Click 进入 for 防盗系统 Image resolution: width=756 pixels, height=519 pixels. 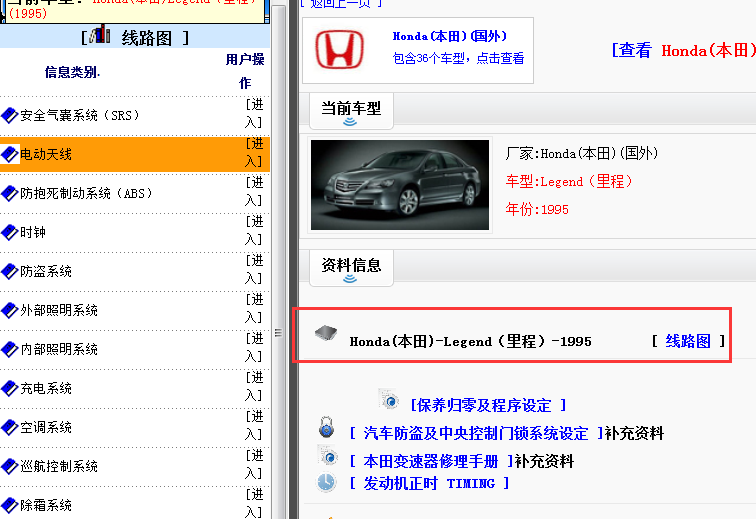pyautogui.click(x=254, y=270)
